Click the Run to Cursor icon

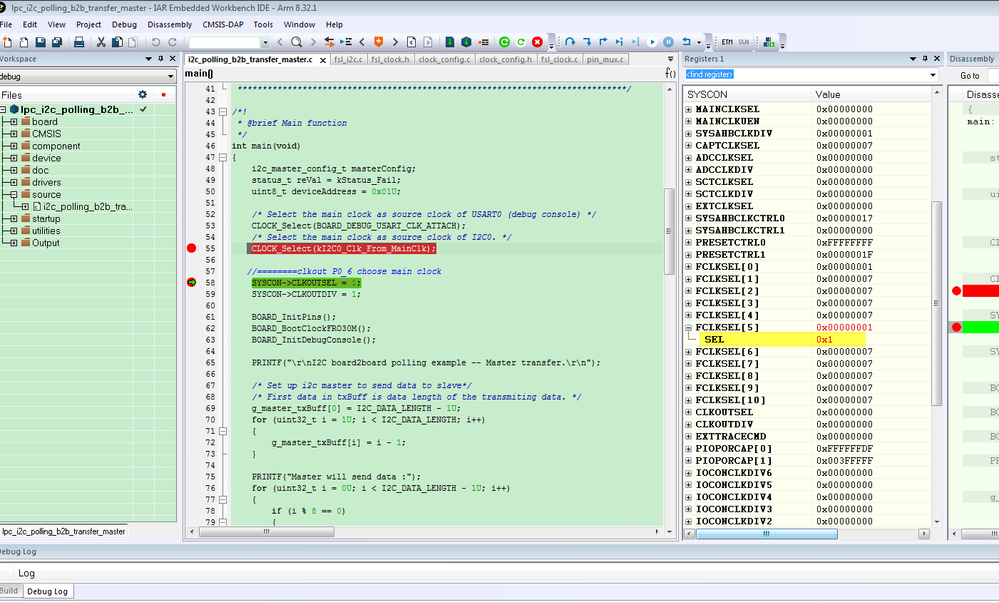pos(635,42)
